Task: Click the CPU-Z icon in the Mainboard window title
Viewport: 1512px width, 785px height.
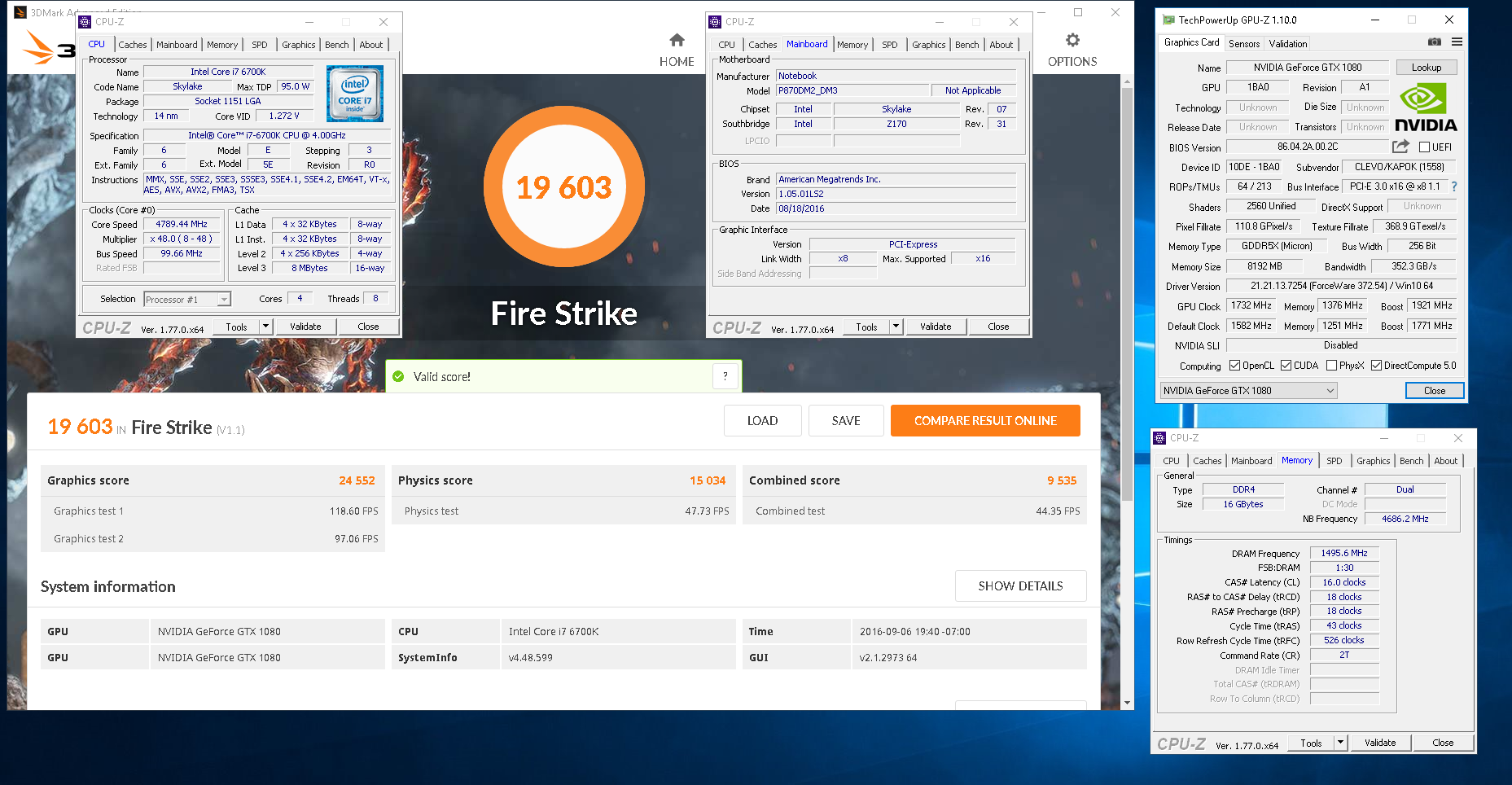Action: coord(716,22)
